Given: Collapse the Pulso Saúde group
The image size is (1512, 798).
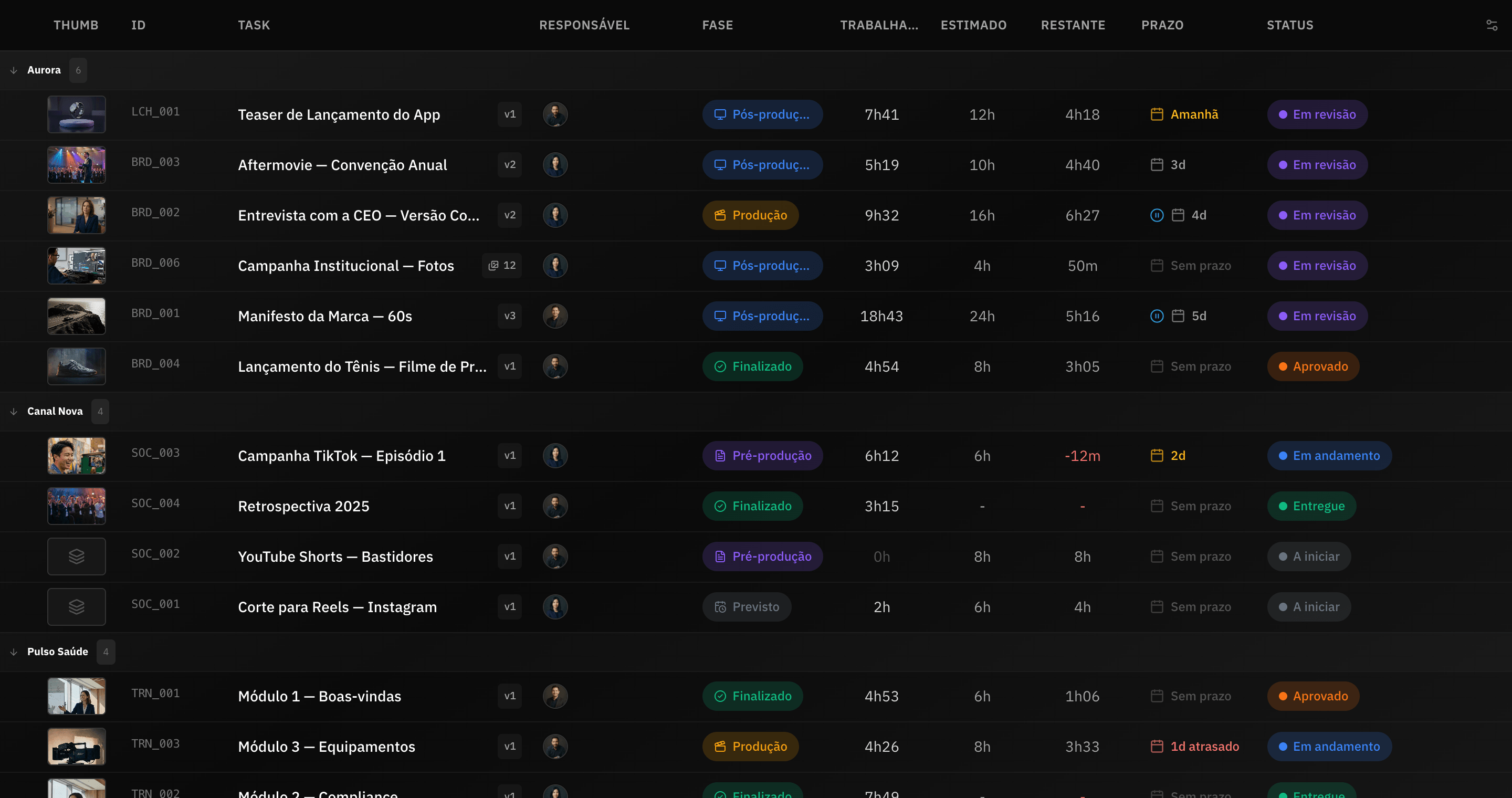Looking at the screenshot, I should point(14,653).
